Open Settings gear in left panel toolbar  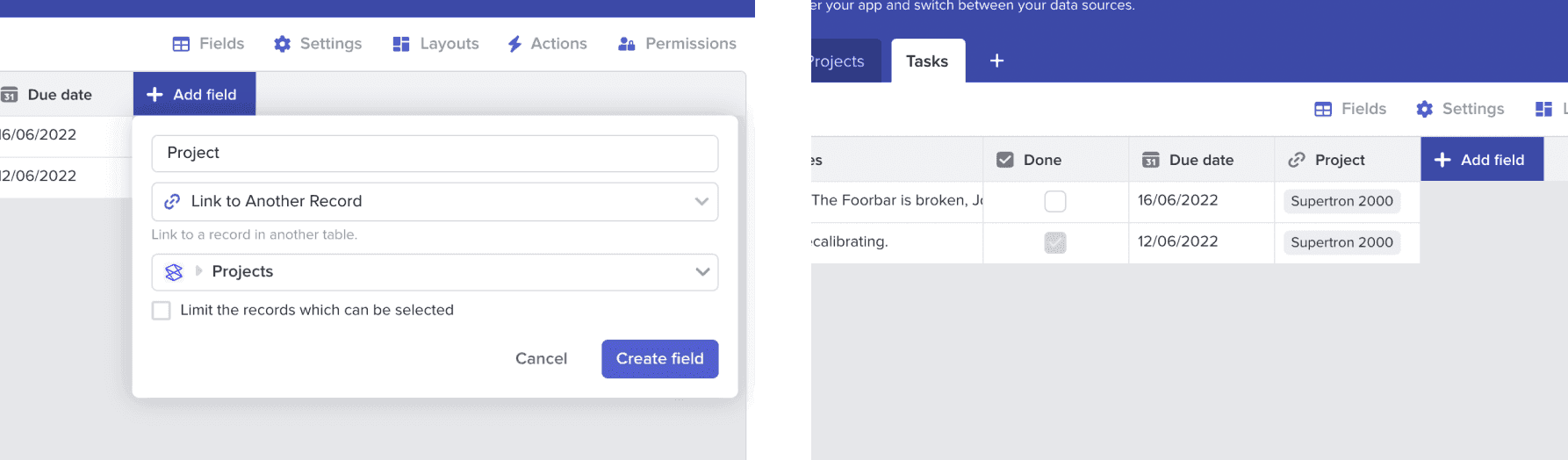tap(282, 44)
